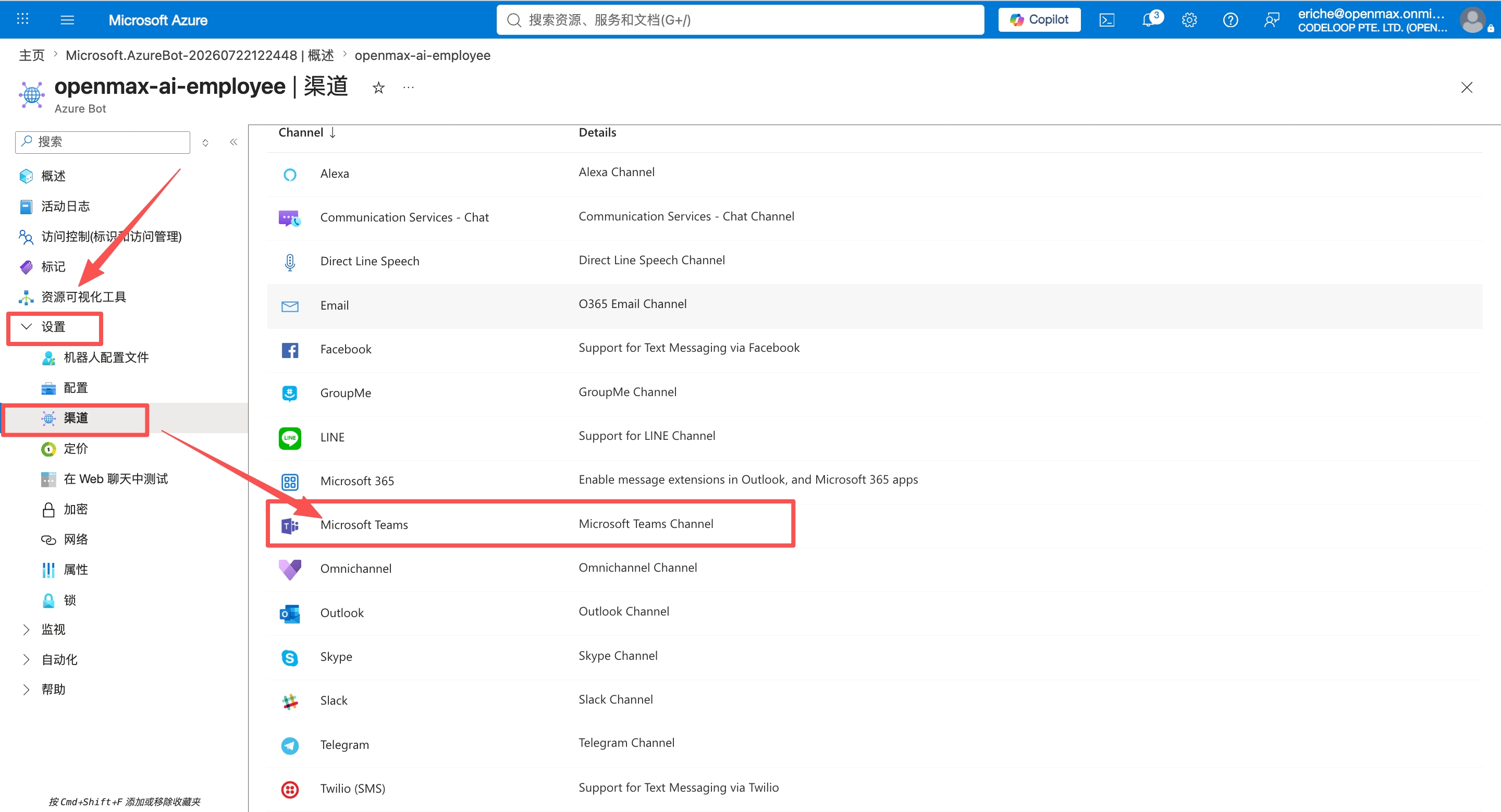Toggle expand all sidebar groups arrows
Image resolution: width=1501 pixels, height=812 pixels.
coord(205,143)
